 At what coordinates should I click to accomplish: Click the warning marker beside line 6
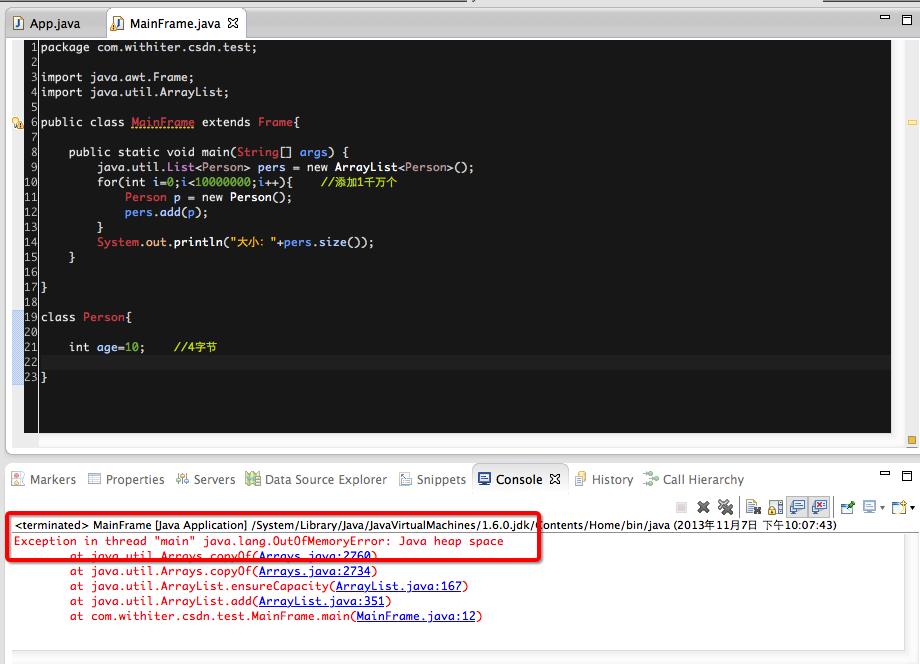tap(18, 123)
